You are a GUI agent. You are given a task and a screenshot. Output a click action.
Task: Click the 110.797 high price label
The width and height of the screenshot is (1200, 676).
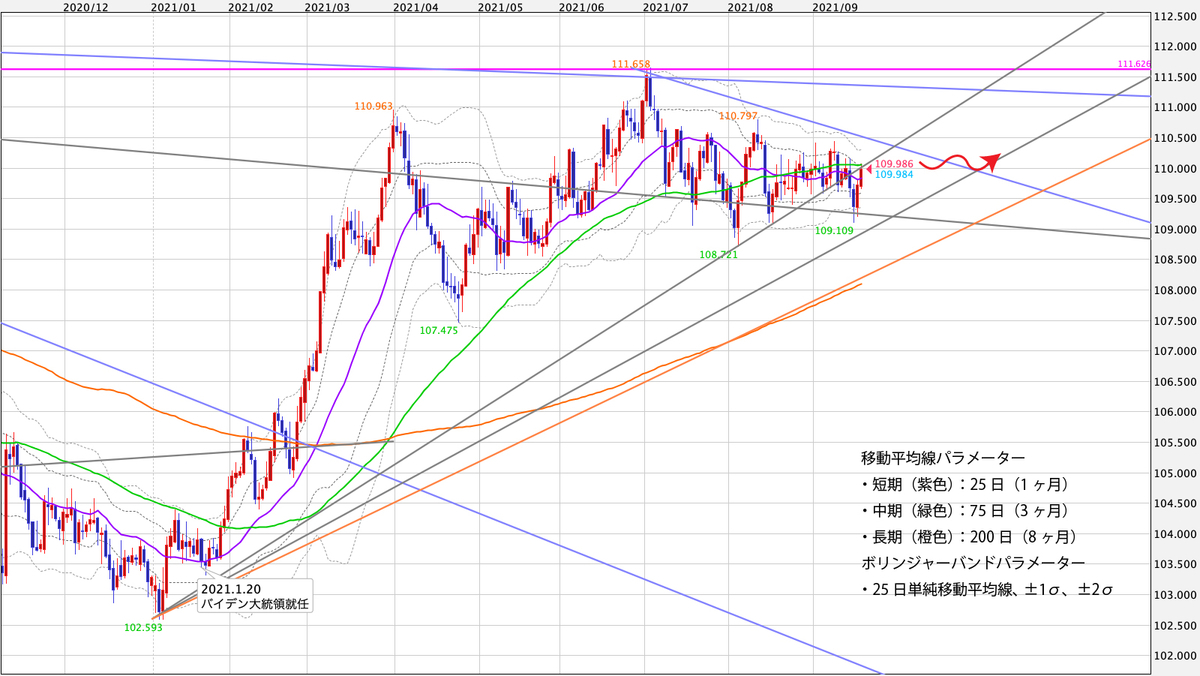pyautogui.click(x=738, y=116)
